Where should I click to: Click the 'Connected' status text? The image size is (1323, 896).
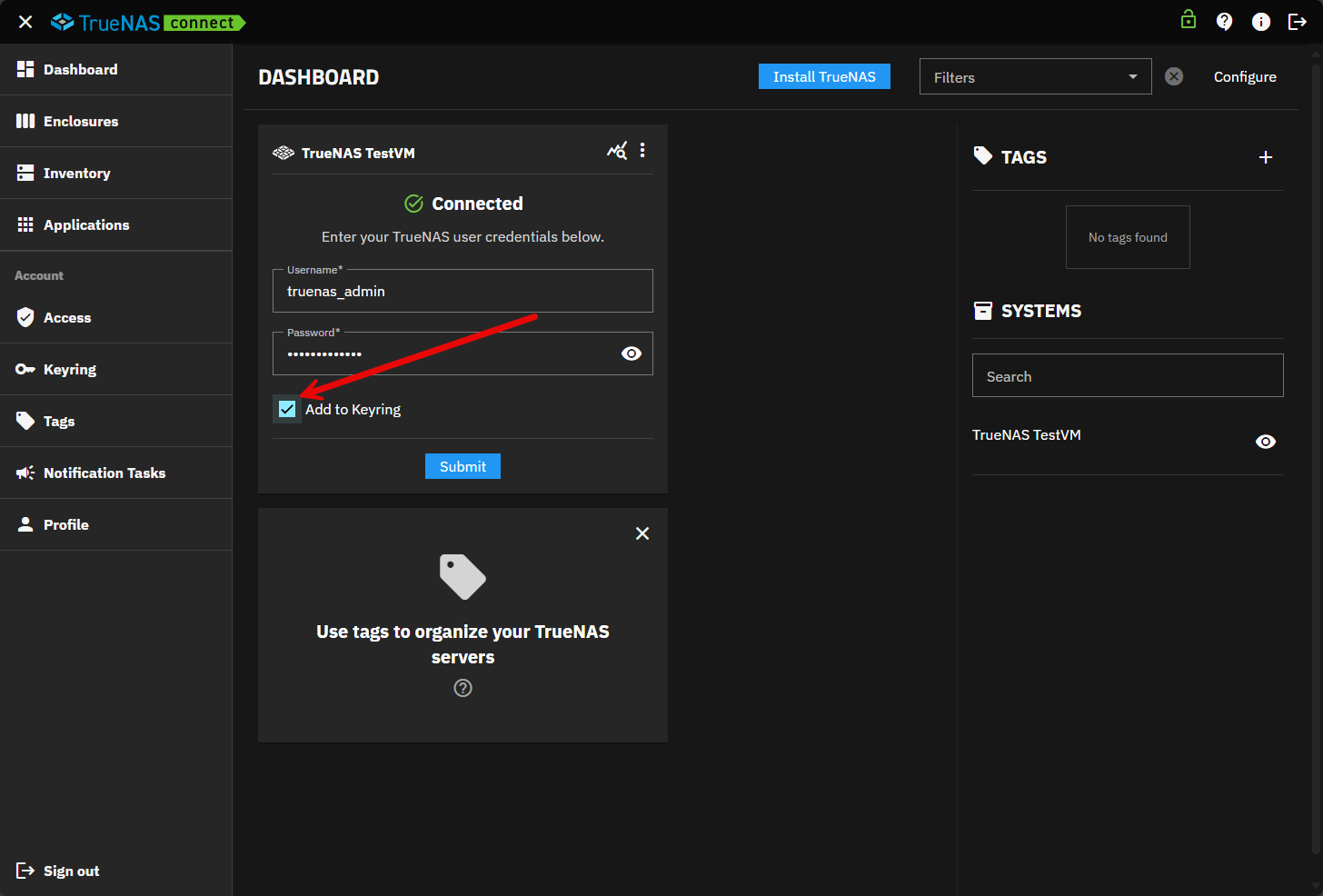point(477,204)
